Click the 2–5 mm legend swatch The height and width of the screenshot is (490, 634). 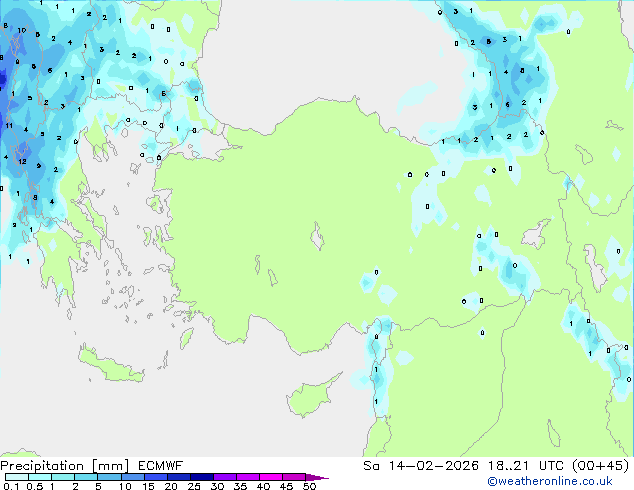point(86,477)
